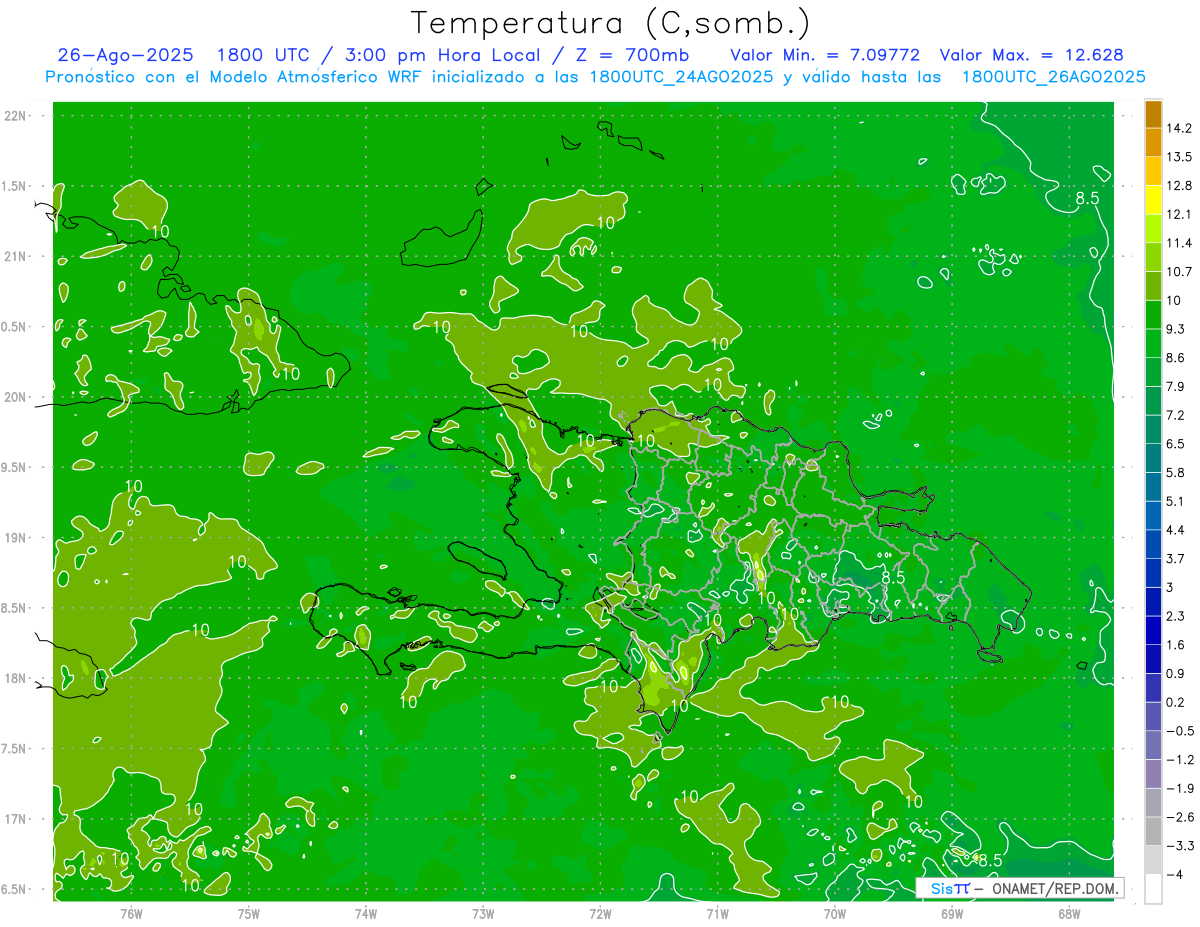The width and height of the screenshot is (1200, 927).
Task: Click the 11.4 color scale label
Action: [1180, 243]
